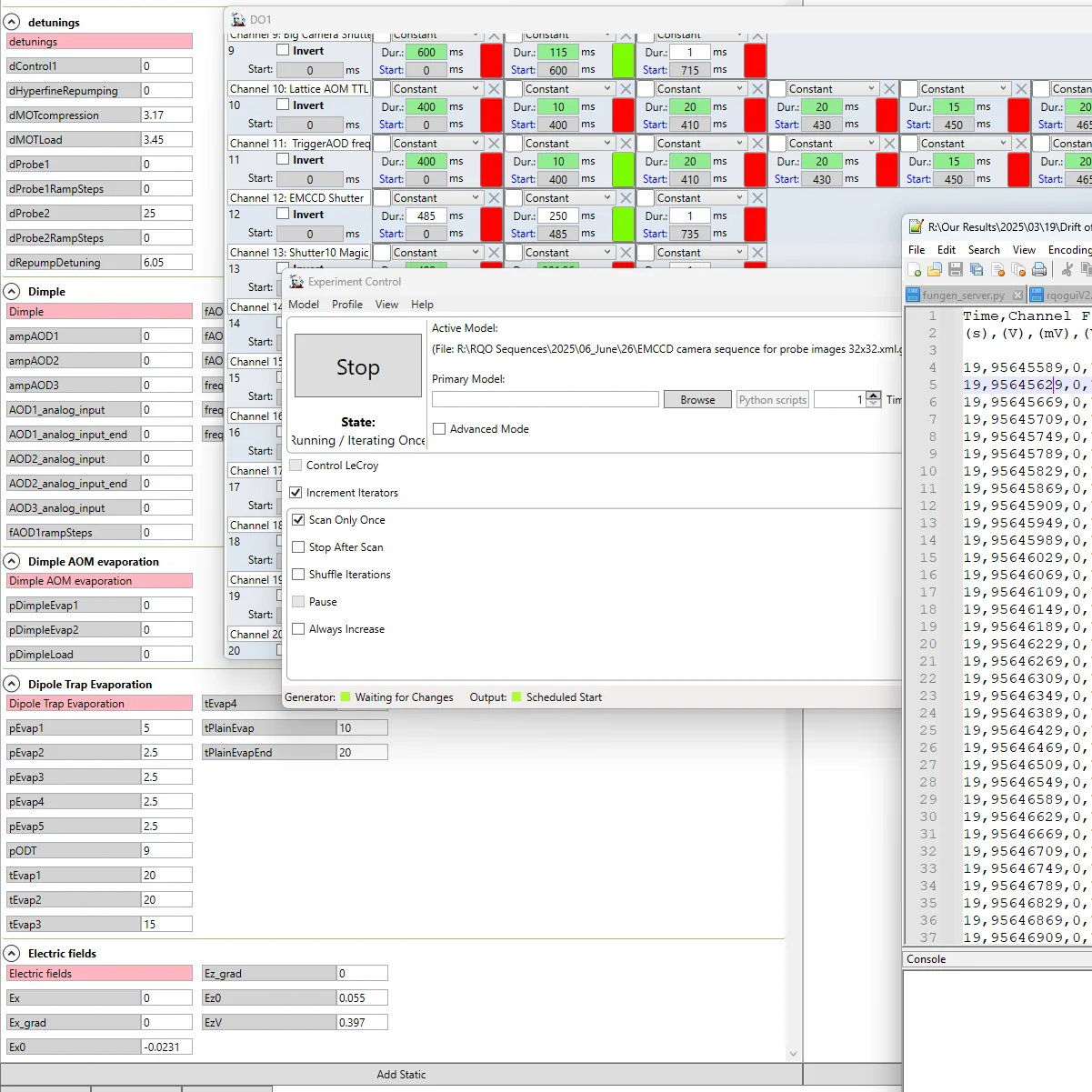
Task: Click the New file icon in Notepad++
Action: (915, 270)
